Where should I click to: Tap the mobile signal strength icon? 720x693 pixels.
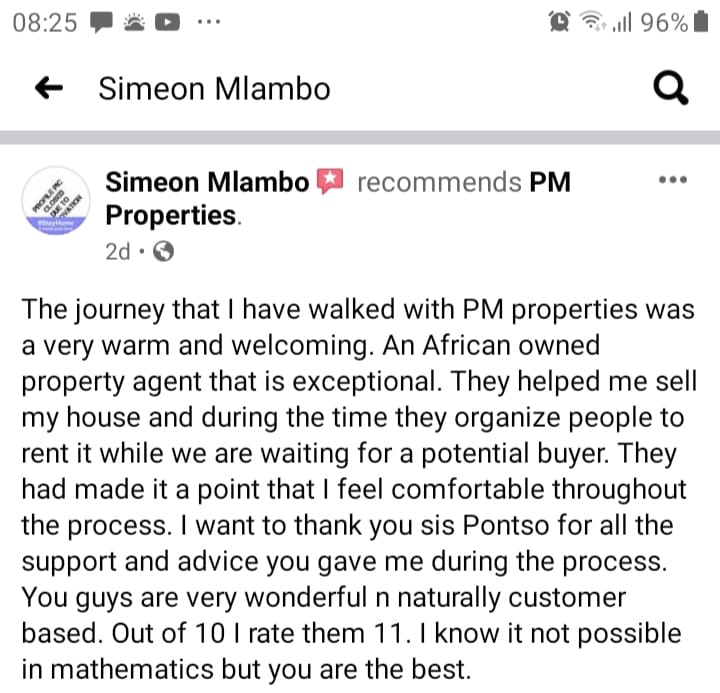[622, 23]
